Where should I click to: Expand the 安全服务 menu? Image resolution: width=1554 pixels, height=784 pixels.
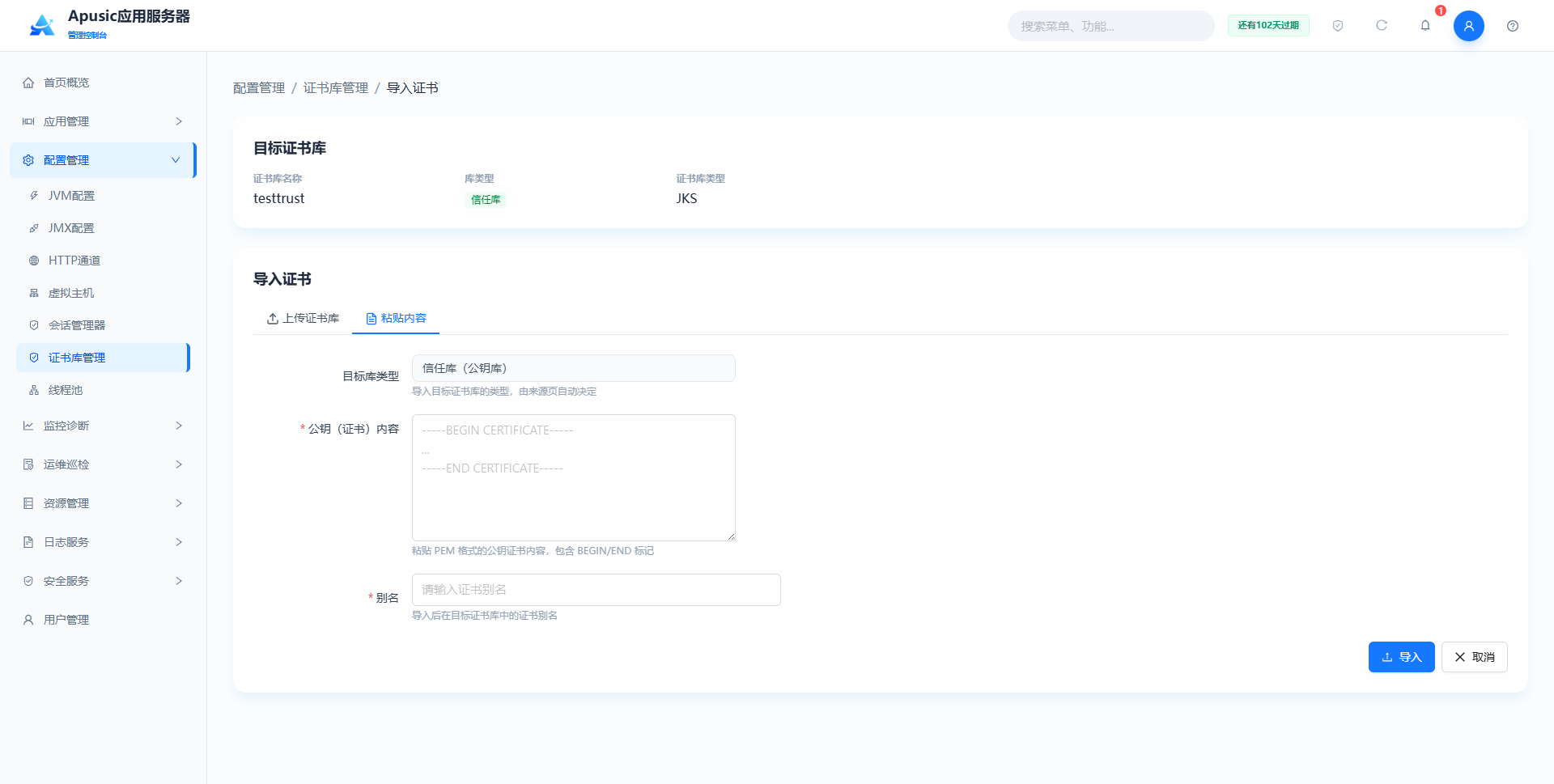[x=104, y=581]
